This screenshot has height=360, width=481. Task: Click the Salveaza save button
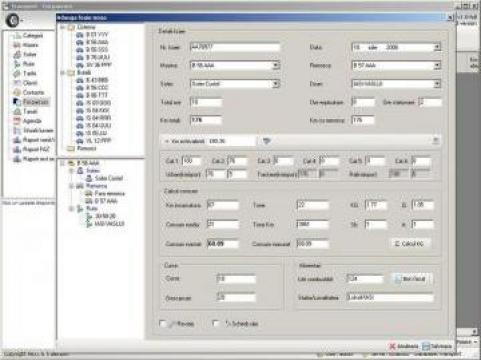pos(437,346)
